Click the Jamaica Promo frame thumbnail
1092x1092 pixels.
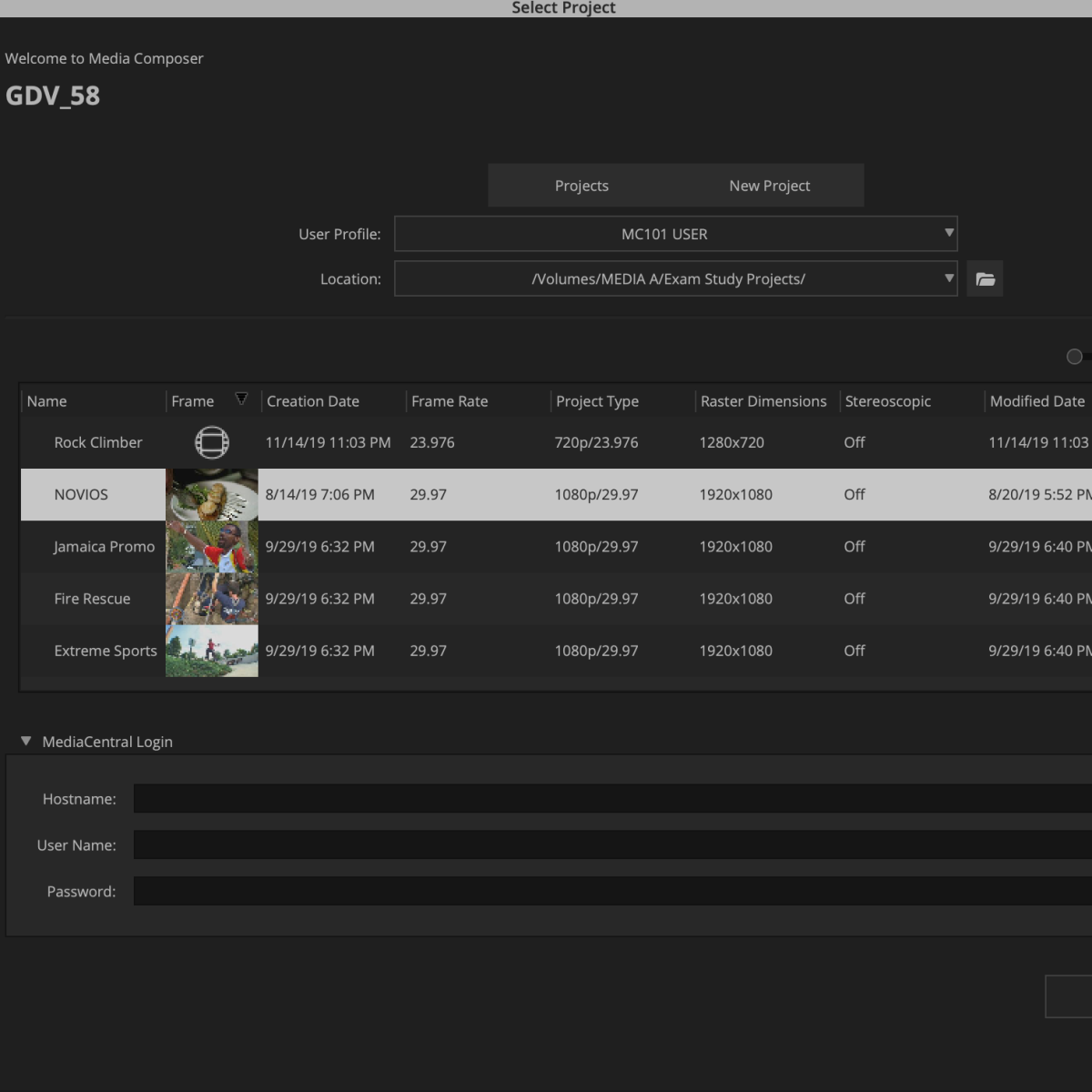click(212, 547)
